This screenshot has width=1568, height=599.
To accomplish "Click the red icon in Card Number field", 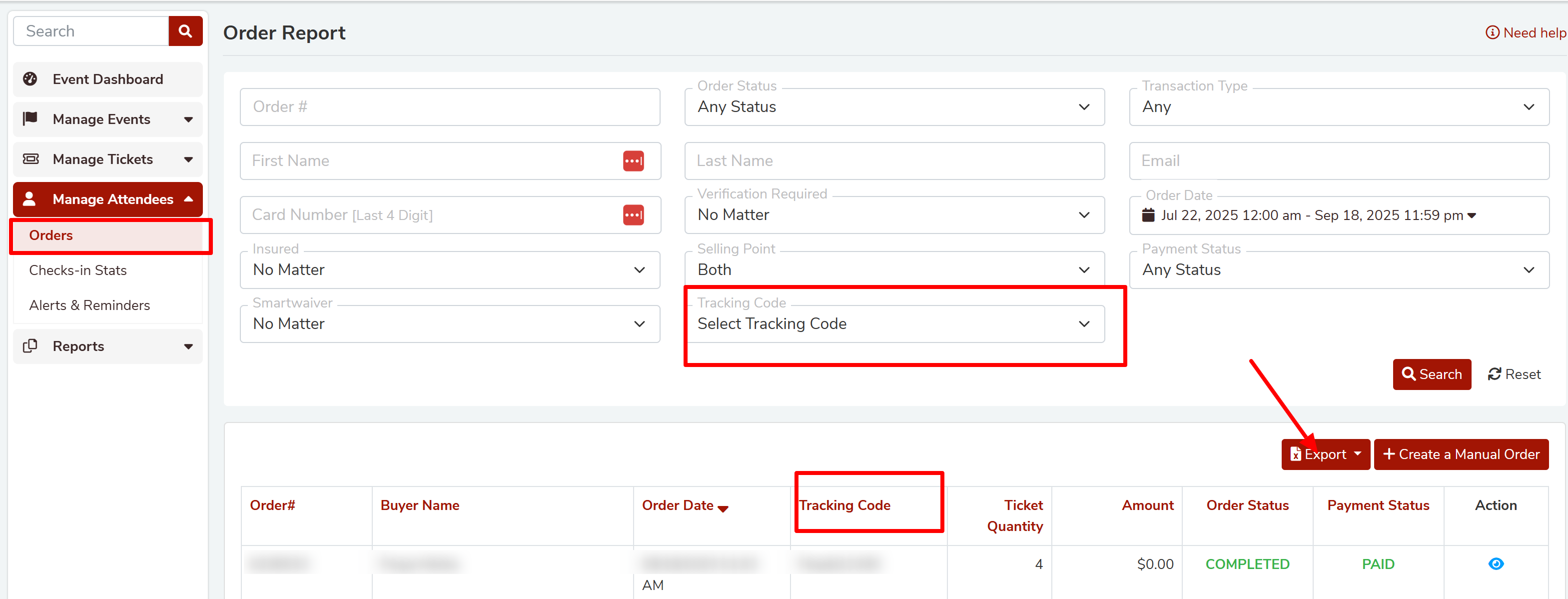I will pos(633,215).
